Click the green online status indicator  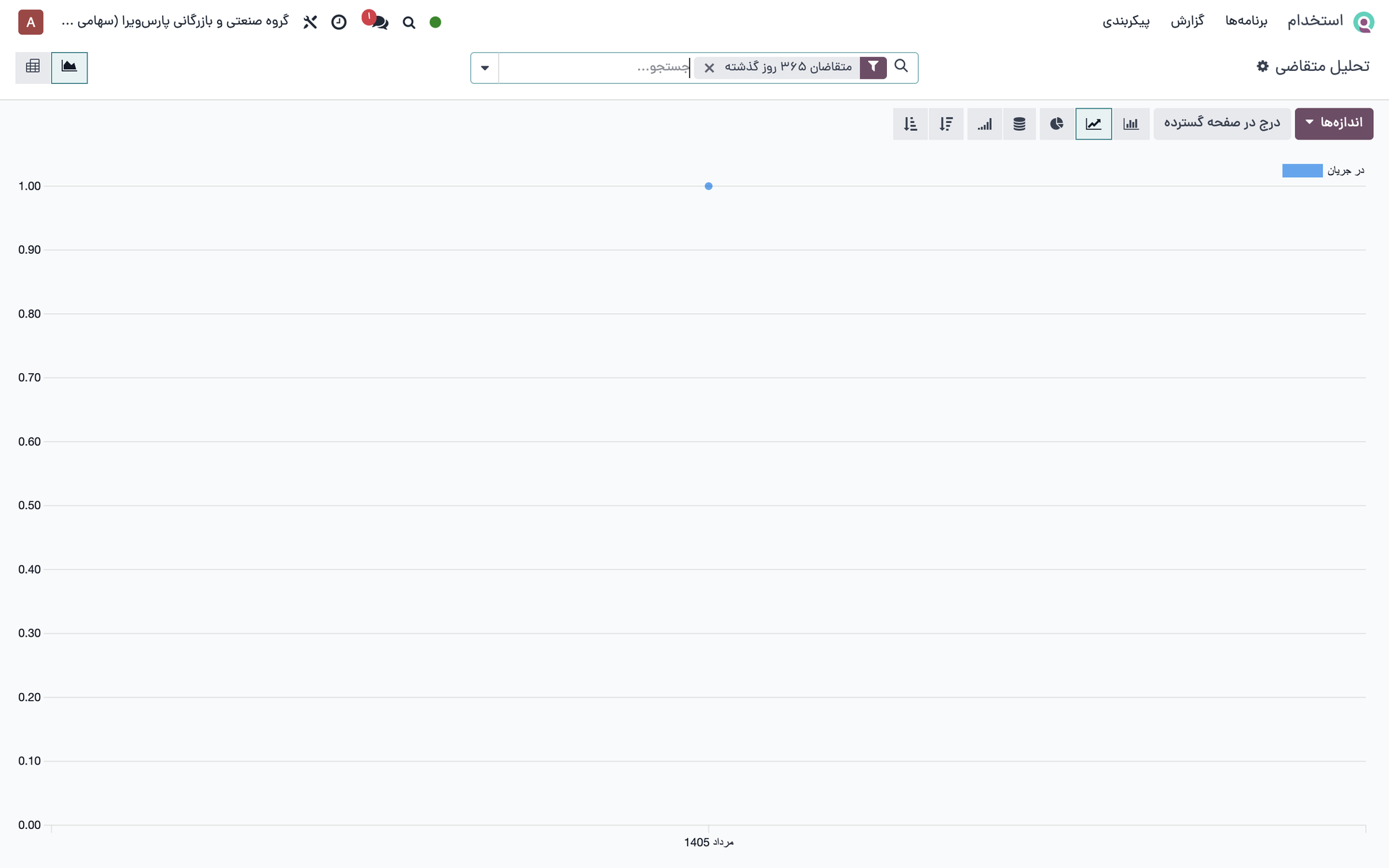436,22
